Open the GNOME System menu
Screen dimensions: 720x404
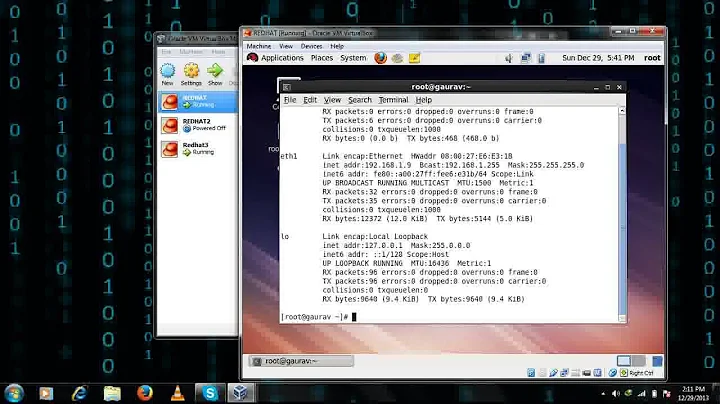point(353,58)
